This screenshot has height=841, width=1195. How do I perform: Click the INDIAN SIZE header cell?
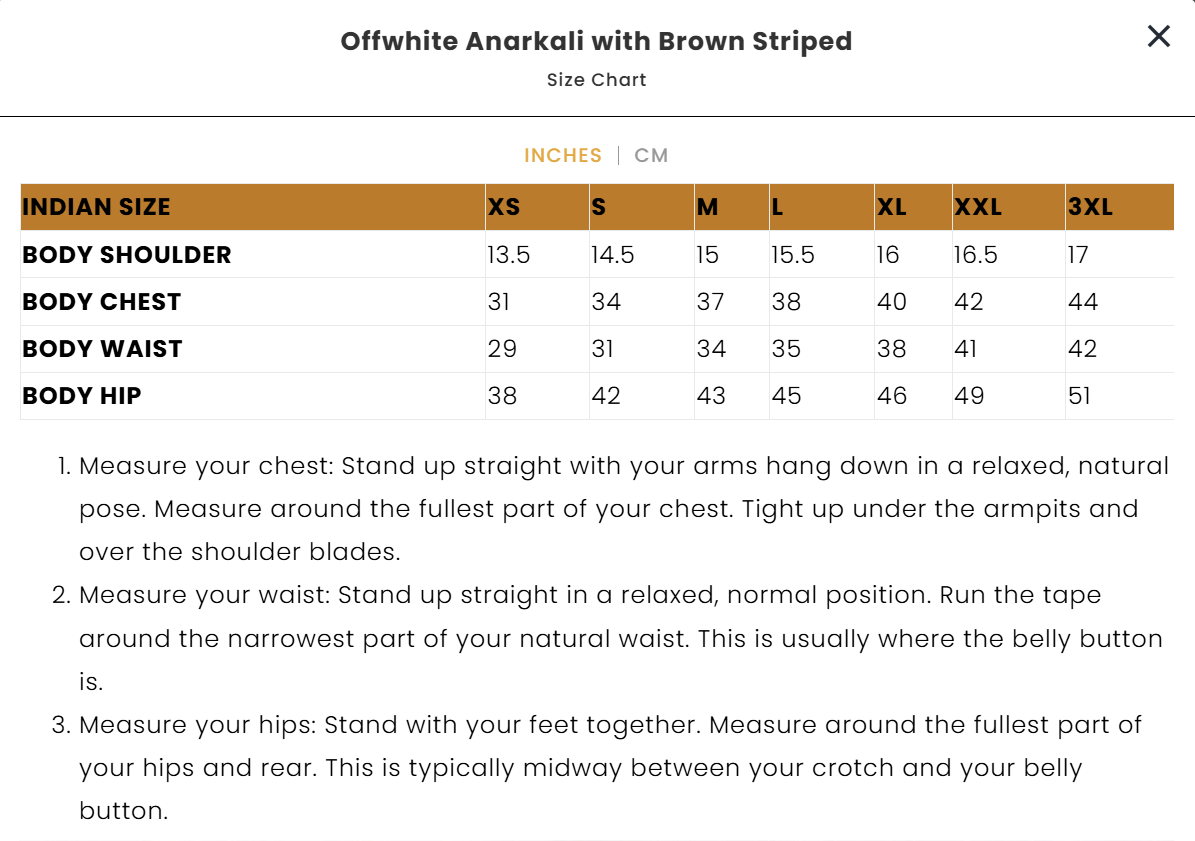[253, 206]
